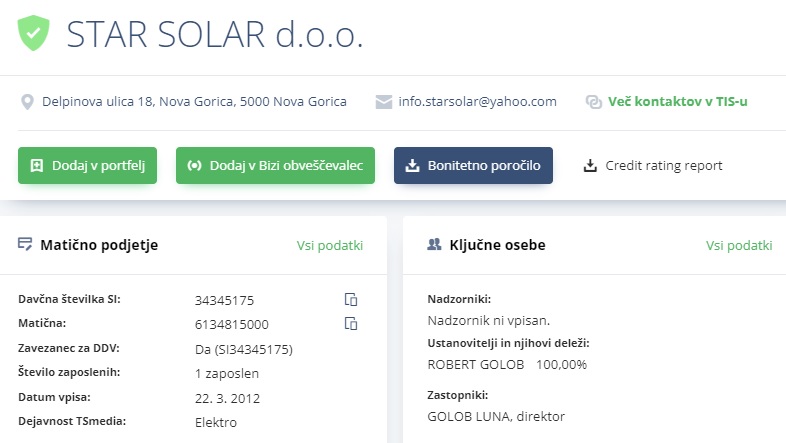Click the Matično podjetje section icon

tap(25, 244)
